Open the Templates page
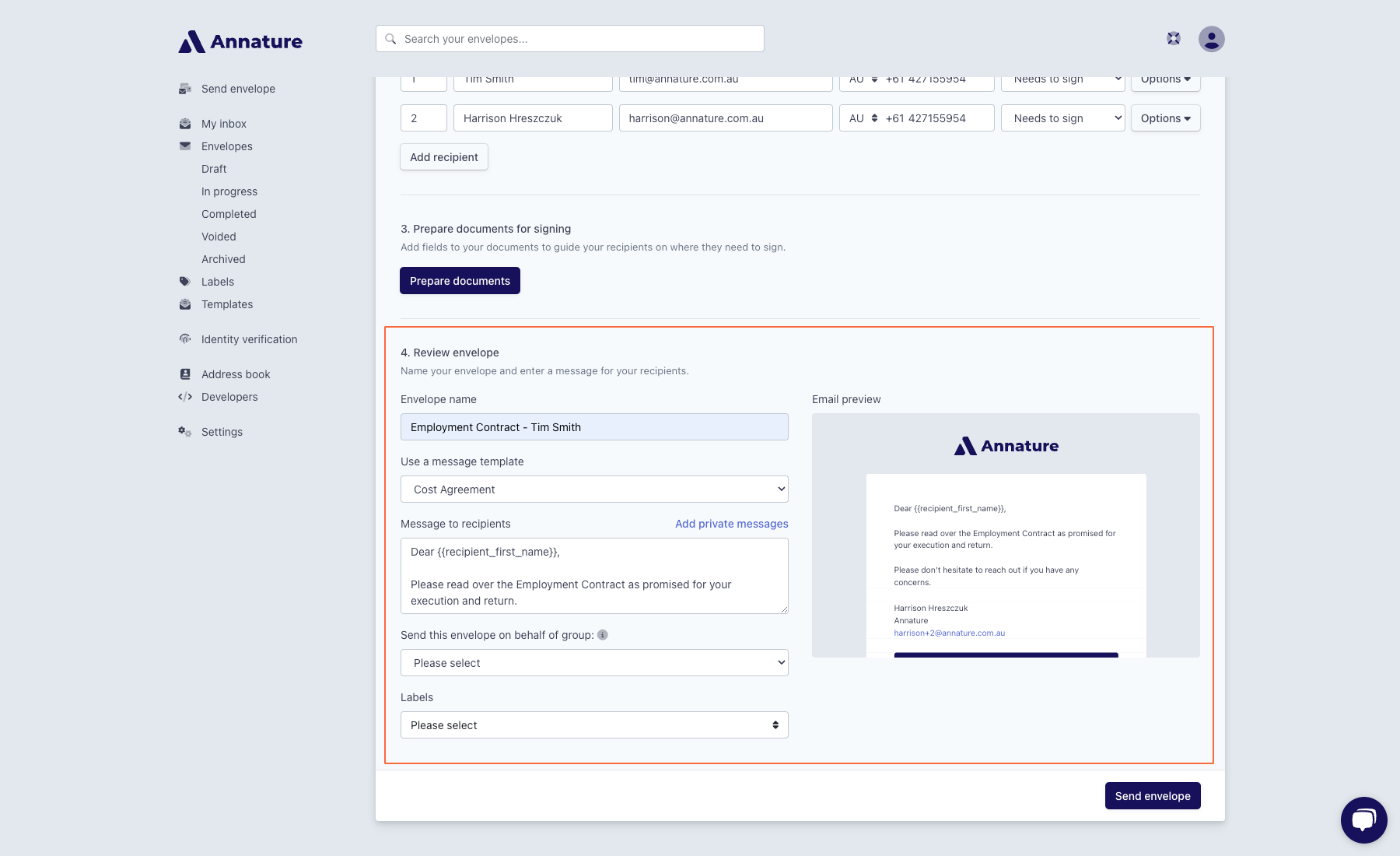This screenshot has width=1400, height=856. (x=227, y=304)
